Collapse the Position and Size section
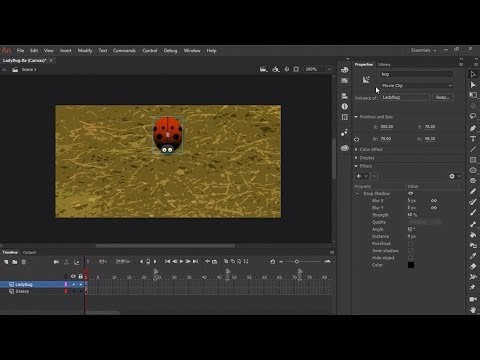The height and width of the screenshot is (360, 480). (x=356, y=117)
